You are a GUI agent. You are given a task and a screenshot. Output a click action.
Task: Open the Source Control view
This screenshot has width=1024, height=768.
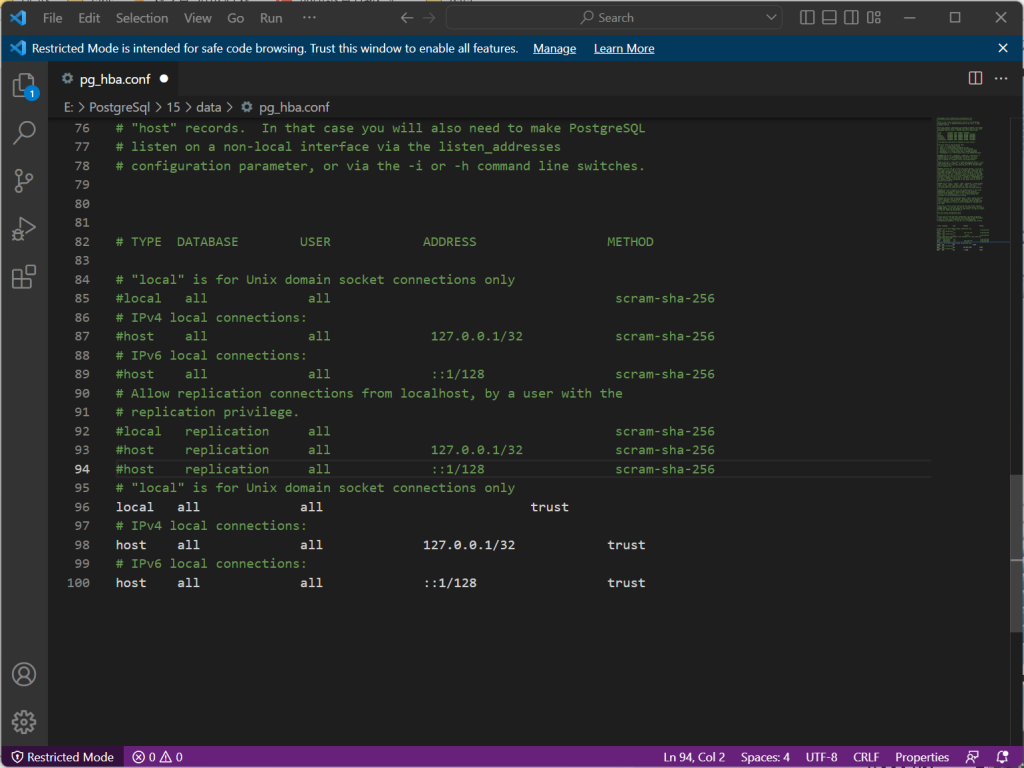pyautogui.click(x=24, y=181)
